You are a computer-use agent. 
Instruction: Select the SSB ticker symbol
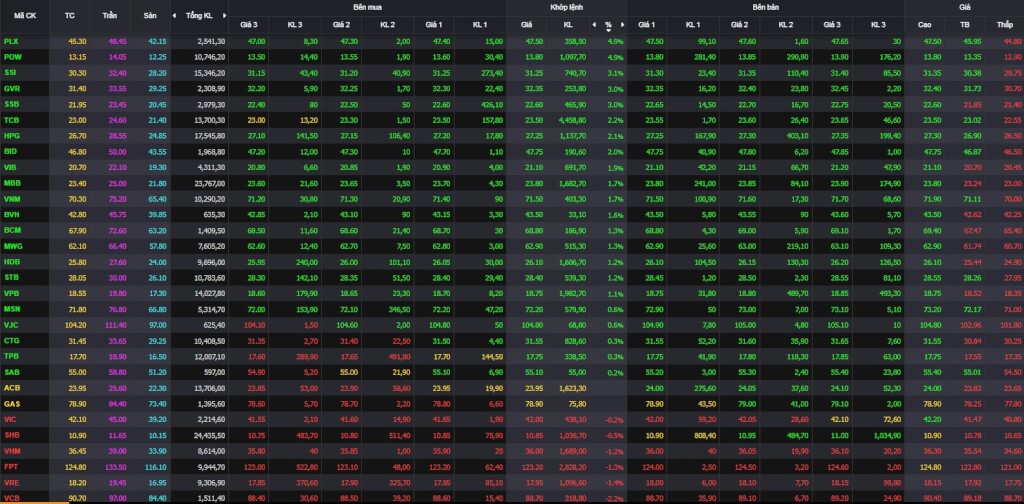click(11, 104)
